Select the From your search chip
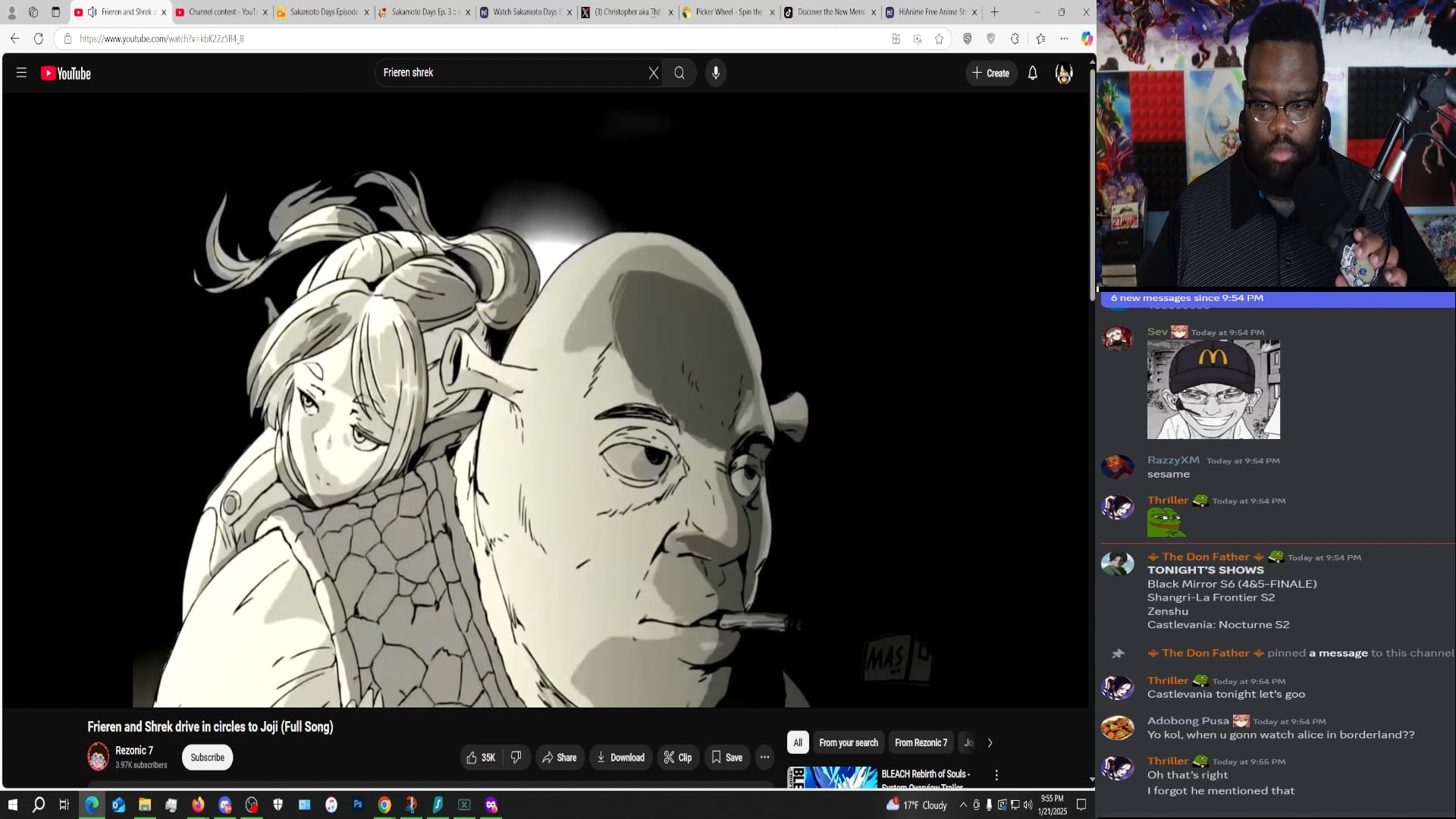 coord(849,743)
